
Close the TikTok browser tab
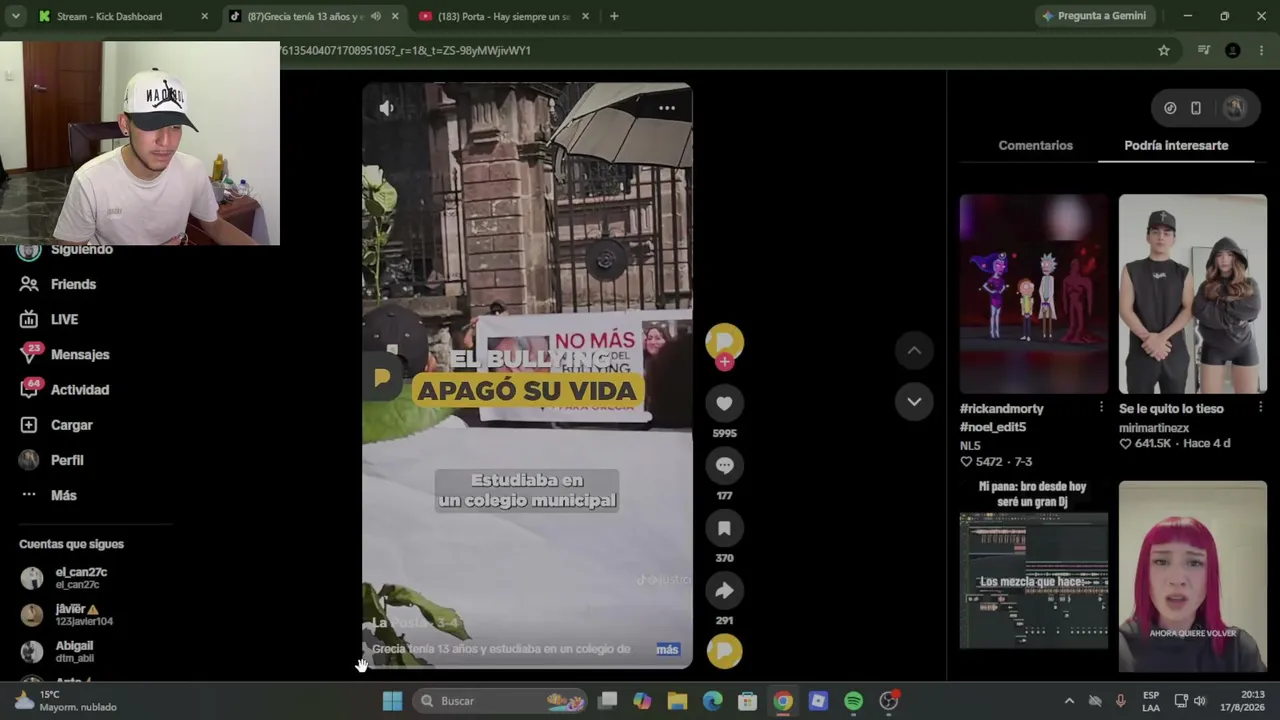[x=395, y=16]
